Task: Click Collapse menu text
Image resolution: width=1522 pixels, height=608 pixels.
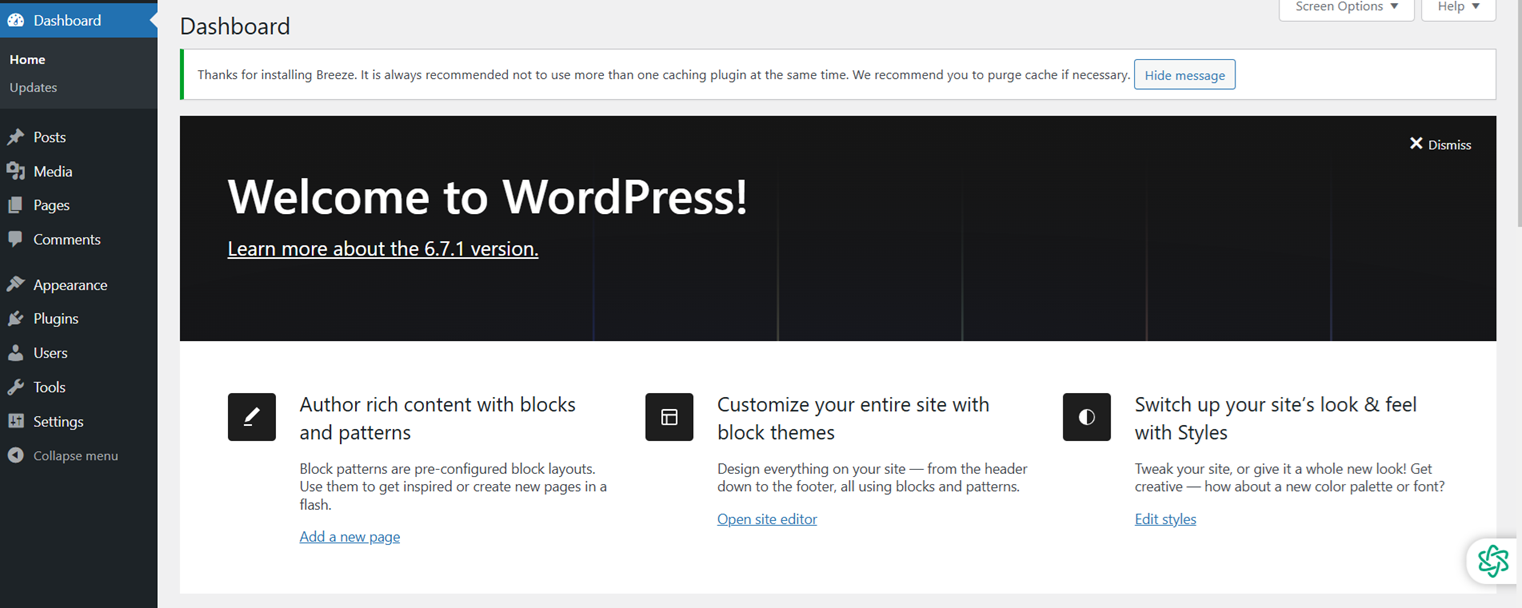Action: tap(76, 455)
